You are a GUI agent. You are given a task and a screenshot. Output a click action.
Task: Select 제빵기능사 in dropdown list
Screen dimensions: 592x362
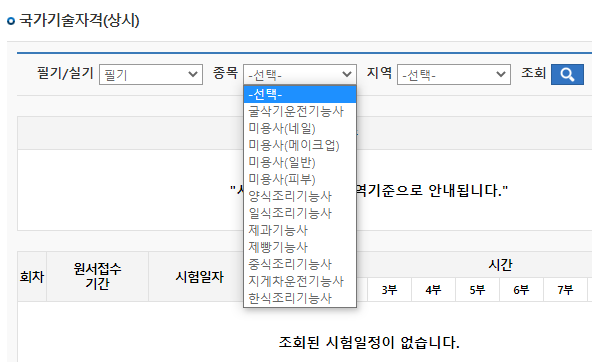point(300,247)
